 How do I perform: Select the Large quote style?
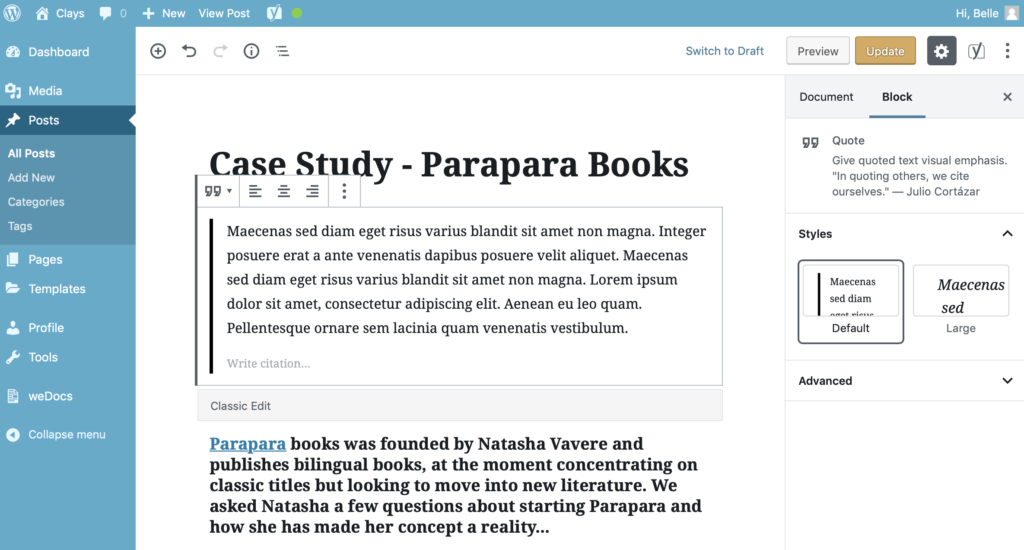point(961,301)
